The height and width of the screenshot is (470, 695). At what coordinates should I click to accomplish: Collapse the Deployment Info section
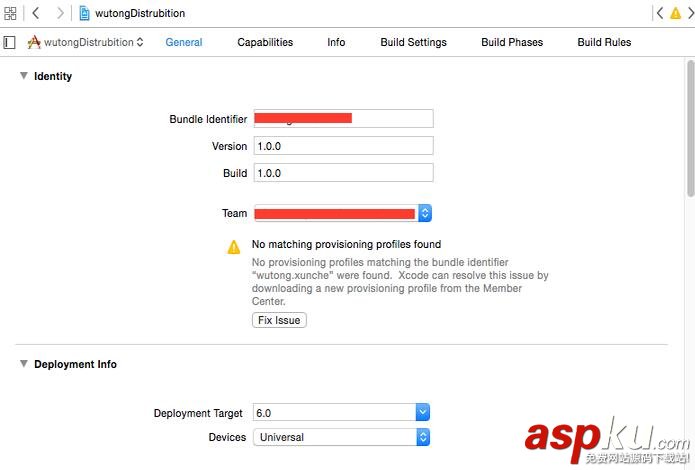23,364
